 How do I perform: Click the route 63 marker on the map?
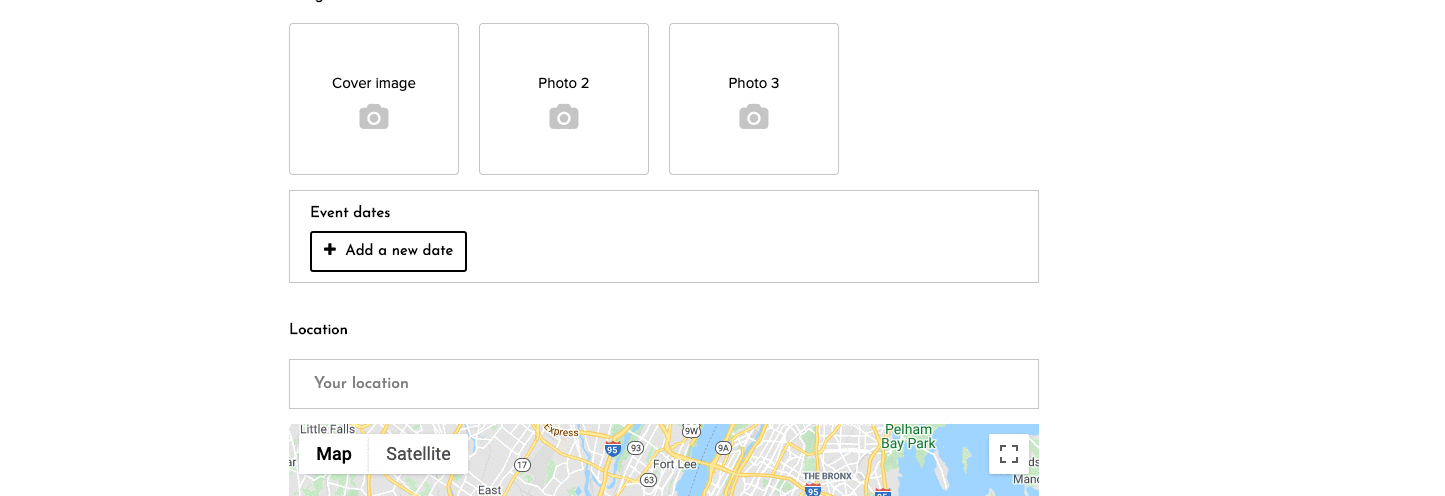[x=649, y=479]
